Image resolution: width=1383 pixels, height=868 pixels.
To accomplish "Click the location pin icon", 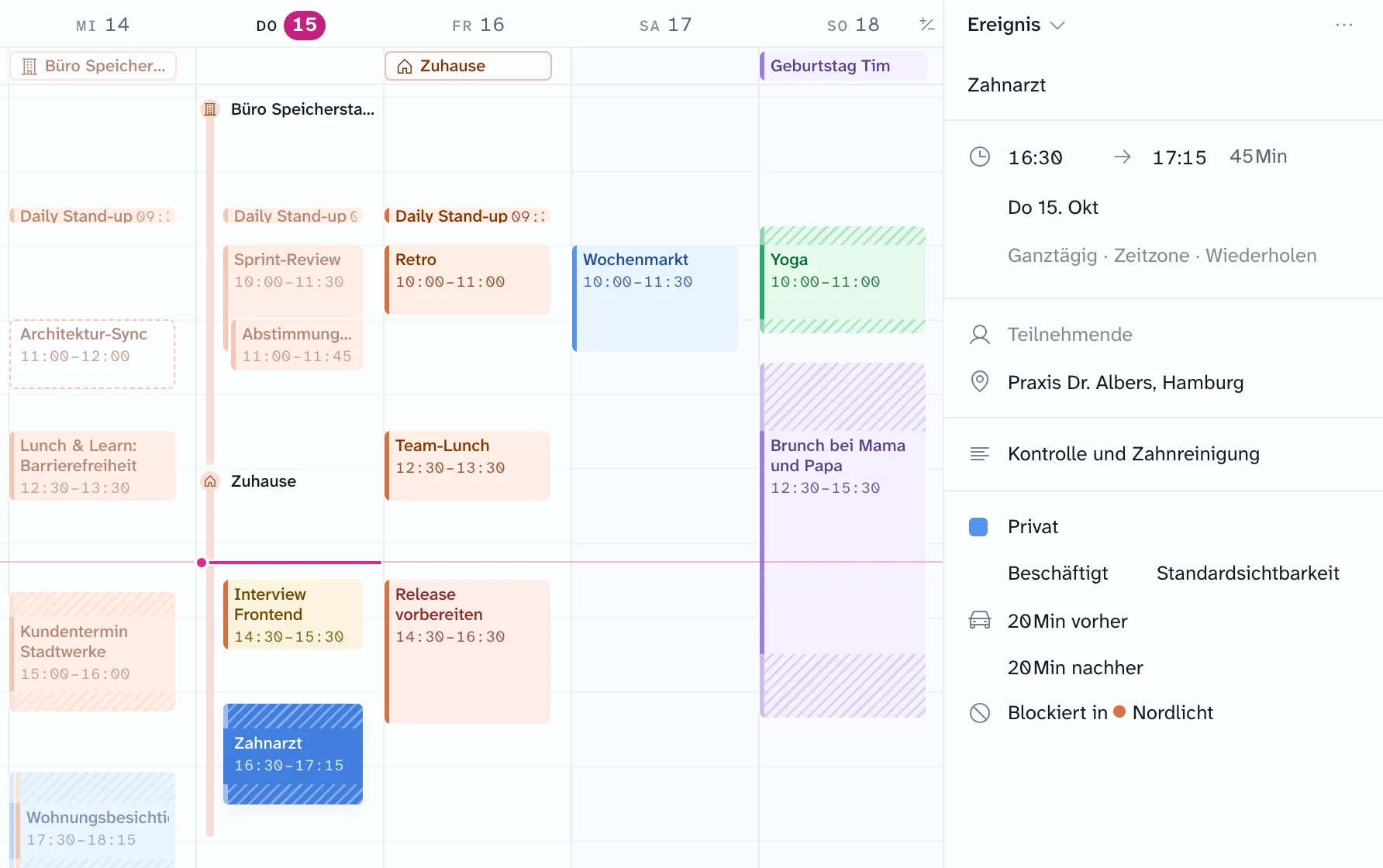I will click(980, 382).
